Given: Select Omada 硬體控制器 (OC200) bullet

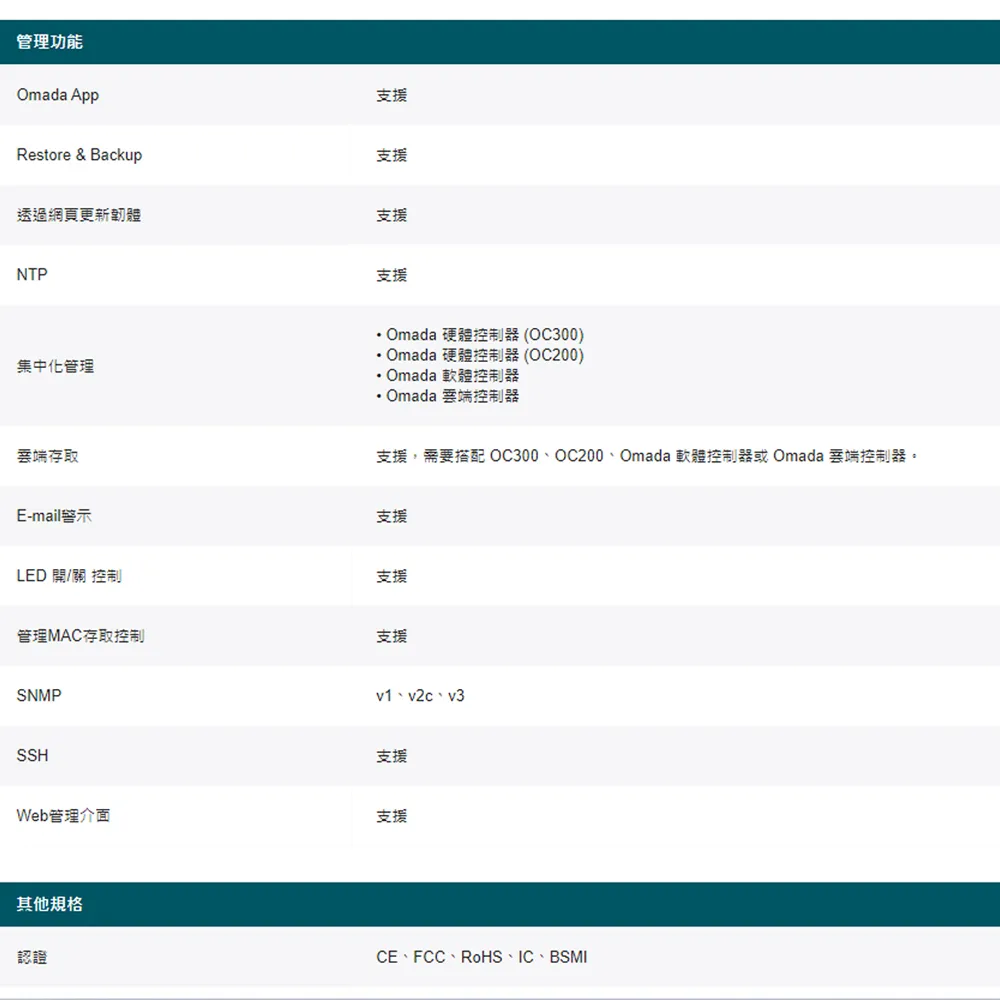Looking at the screenshot, I should [x=480, y=355].
